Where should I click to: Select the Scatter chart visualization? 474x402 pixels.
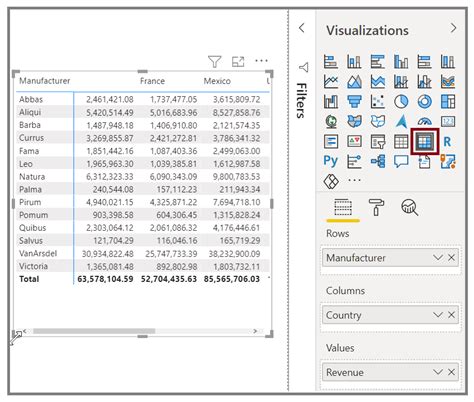[x=378, y=102]
